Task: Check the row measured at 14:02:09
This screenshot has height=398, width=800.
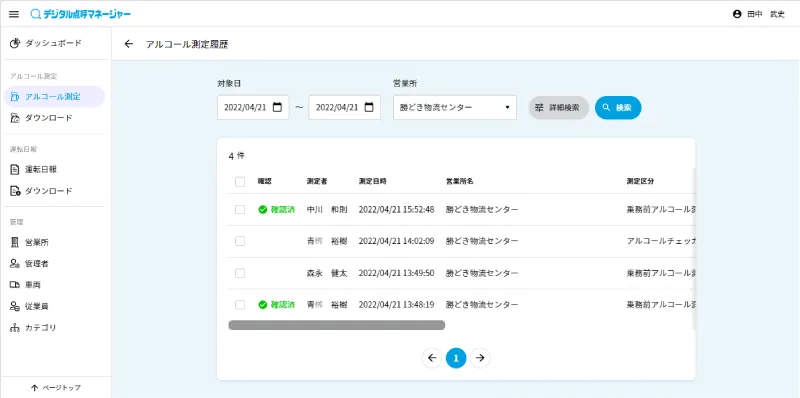Action: (240, 241)
